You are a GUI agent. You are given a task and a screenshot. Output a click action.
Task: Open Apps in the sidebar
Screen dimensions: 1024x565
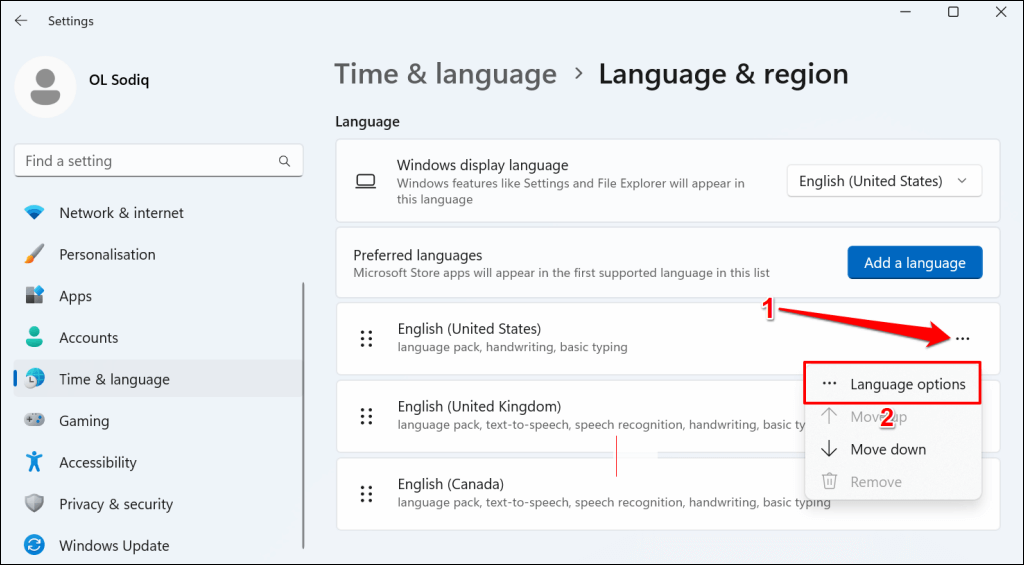pos(75,296)
